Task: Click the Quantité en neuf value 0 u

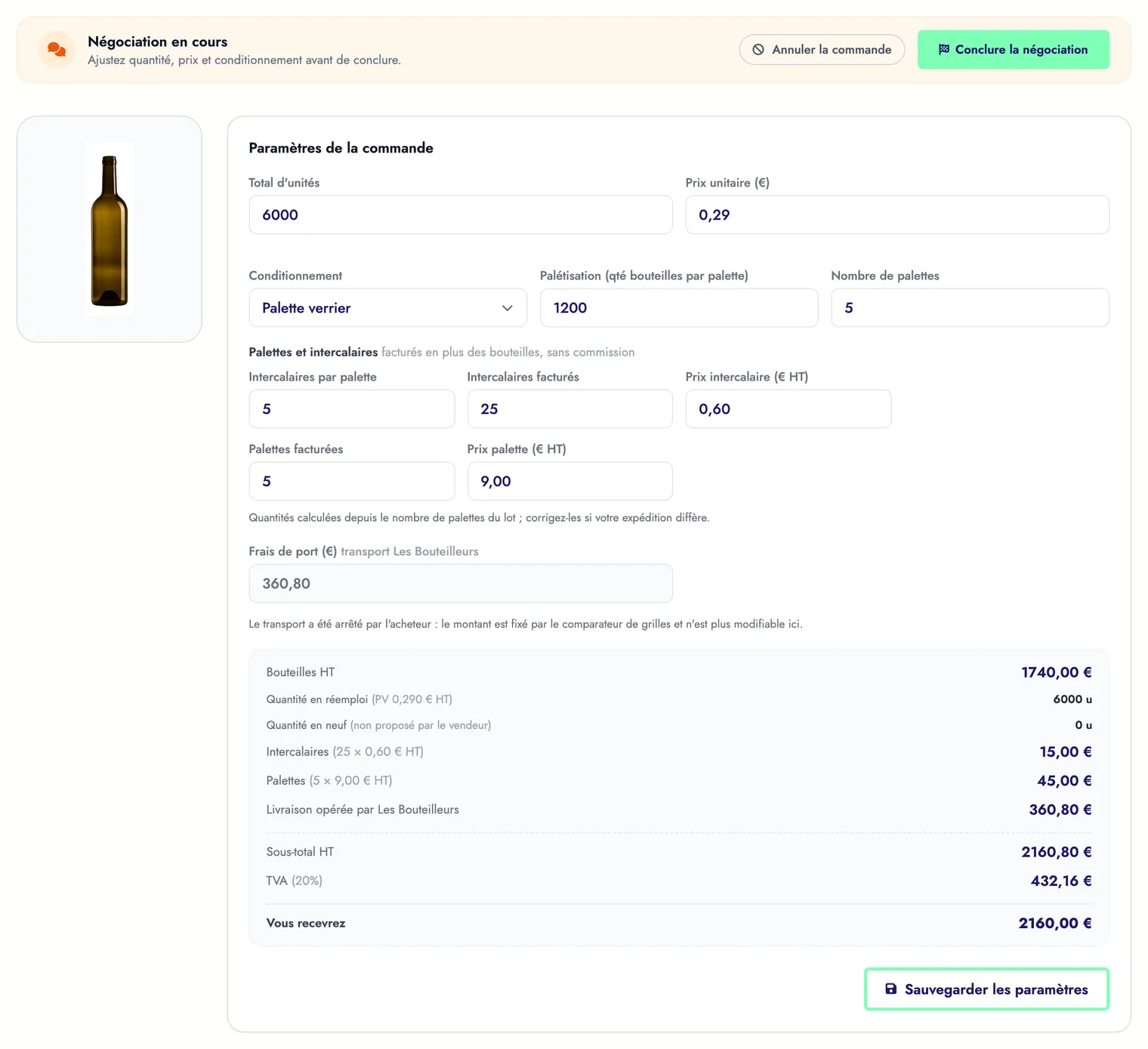Action: 1083,725
